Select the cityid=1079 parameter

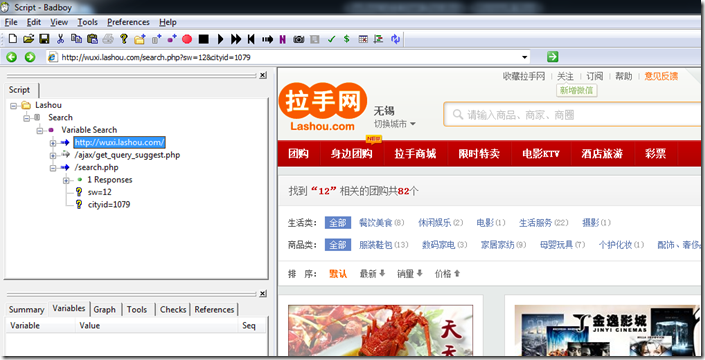pos(109,204)
